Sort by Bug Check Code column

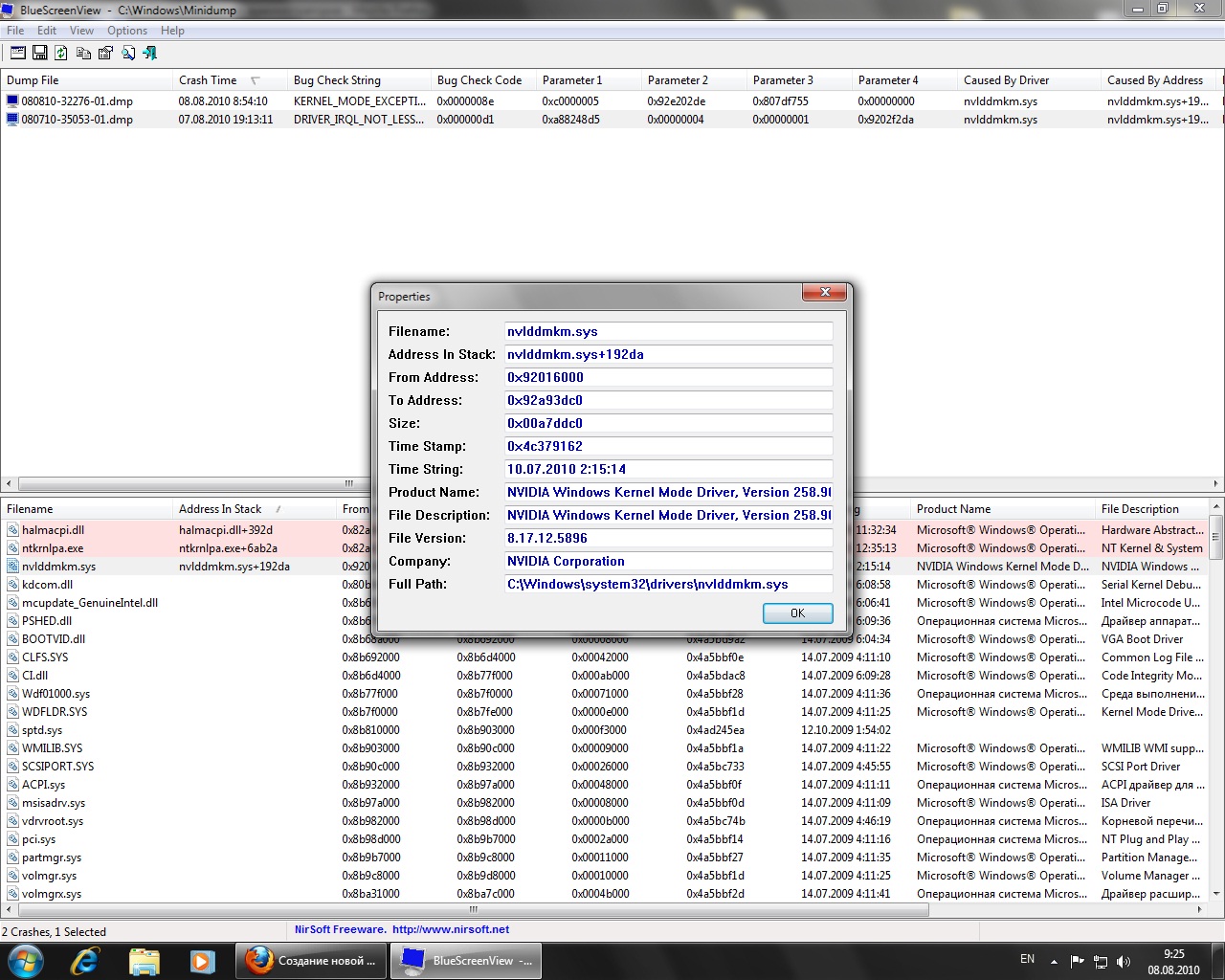point(483,80)
